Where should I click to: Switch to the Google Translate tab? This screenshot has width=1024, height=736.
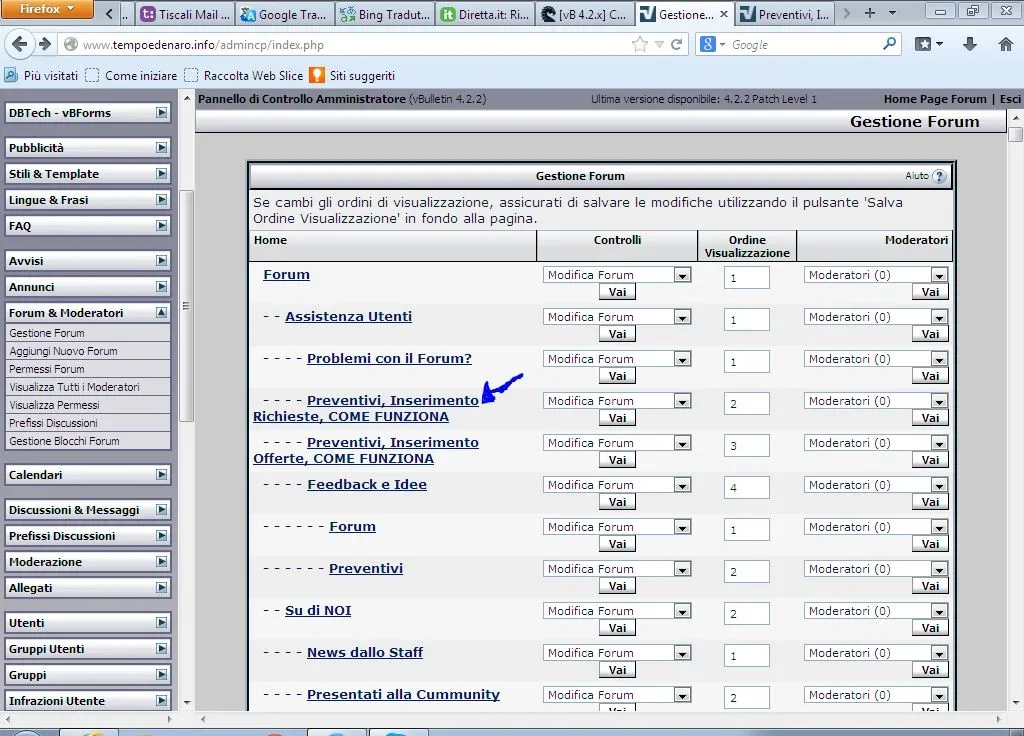tap(283, 14)
